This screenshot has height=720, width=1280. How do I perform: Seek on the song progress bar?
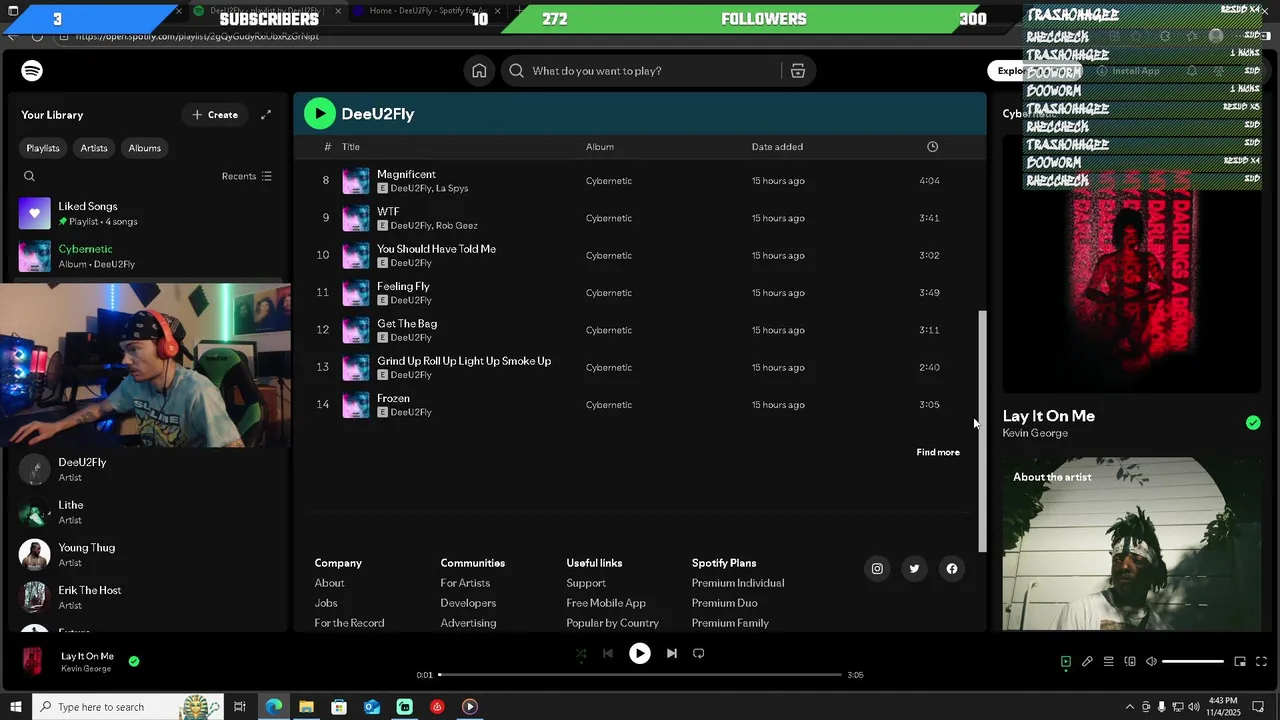[x=640, y=675]
